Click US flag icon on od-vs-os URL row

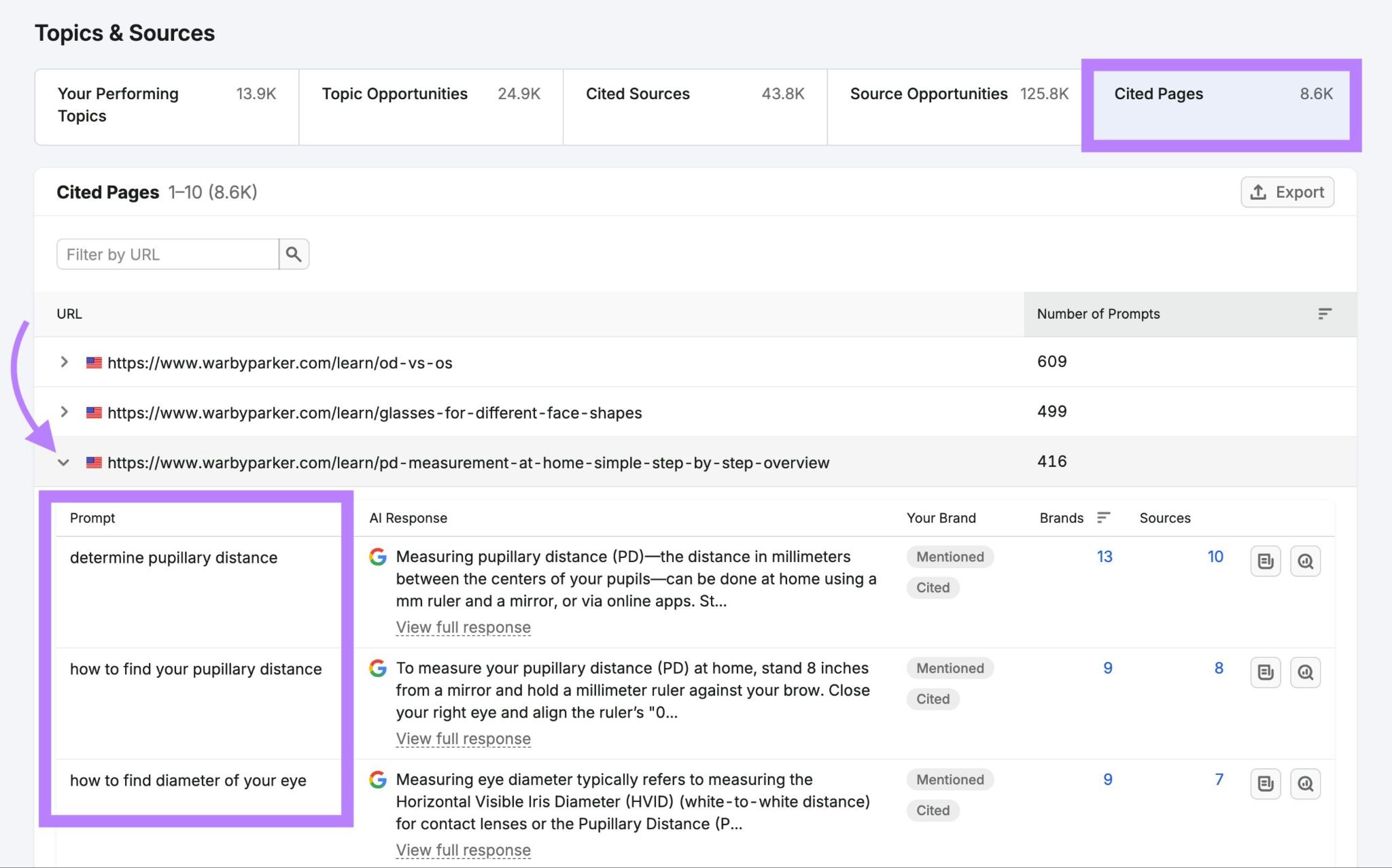[94, 363]
